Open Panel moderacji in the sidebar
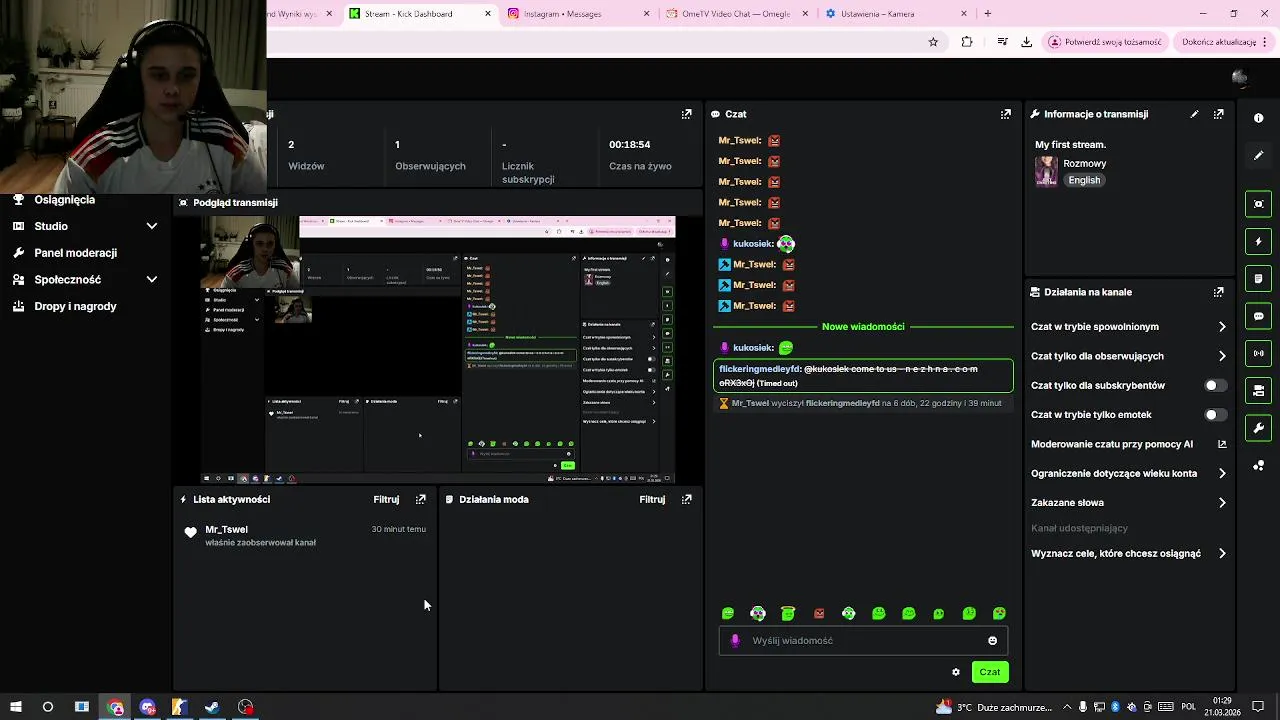This screenshot has width=1280, height=720. click(x=75, y=253)
